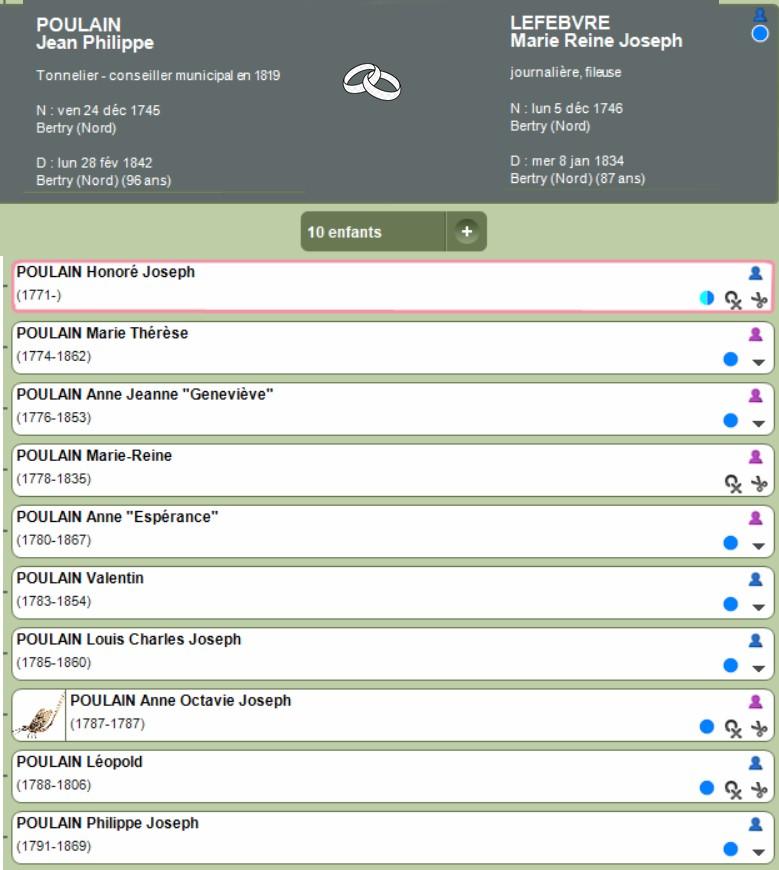Image resolution: width=779 pixels, height=870 pixels.
Task: Click male icon on Valentin row
Action: pos(755,579)
